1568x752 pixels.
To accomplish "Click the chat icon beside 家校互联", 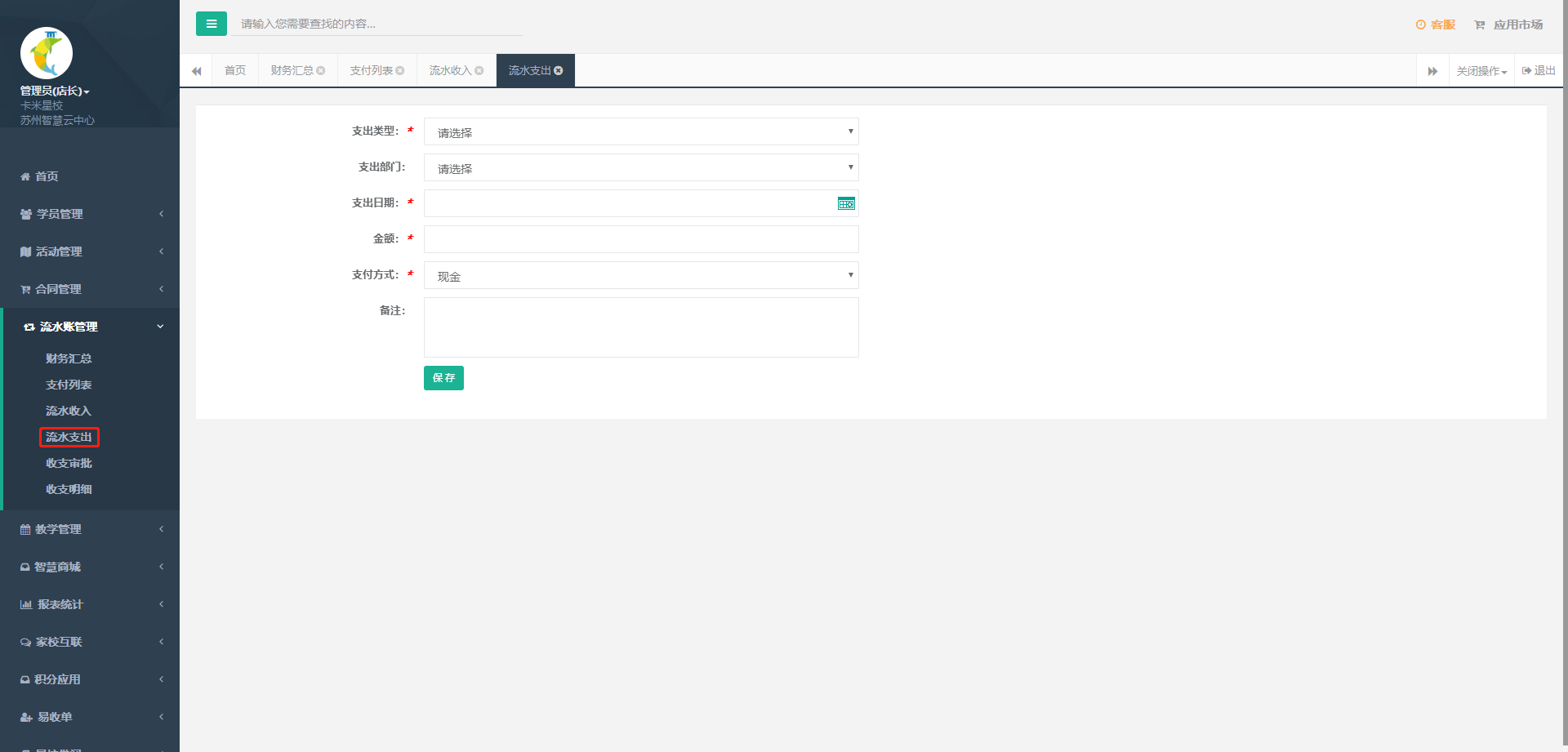I will point(25,642).
